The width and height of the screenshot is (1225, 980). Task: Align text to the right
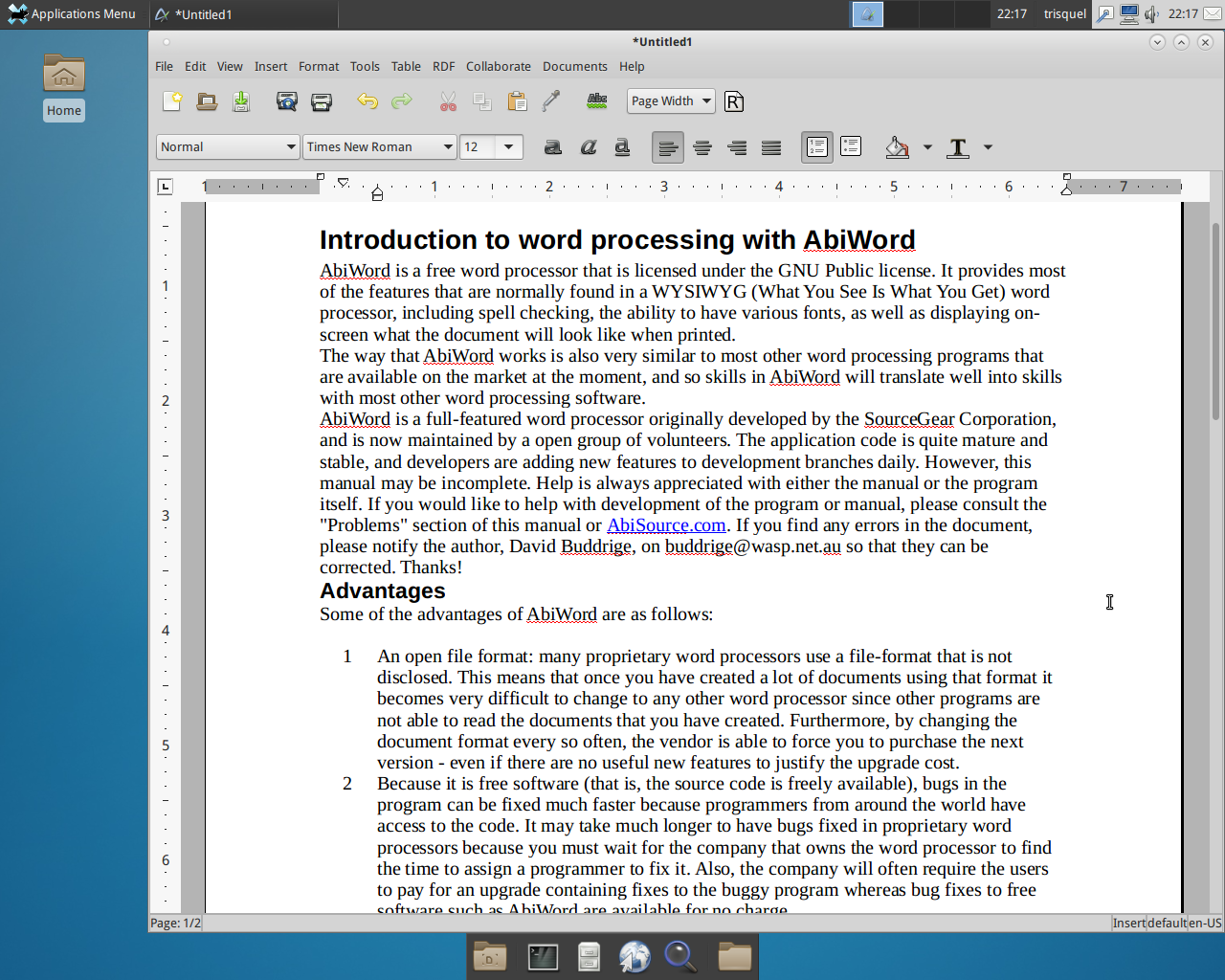coord(737,147)
